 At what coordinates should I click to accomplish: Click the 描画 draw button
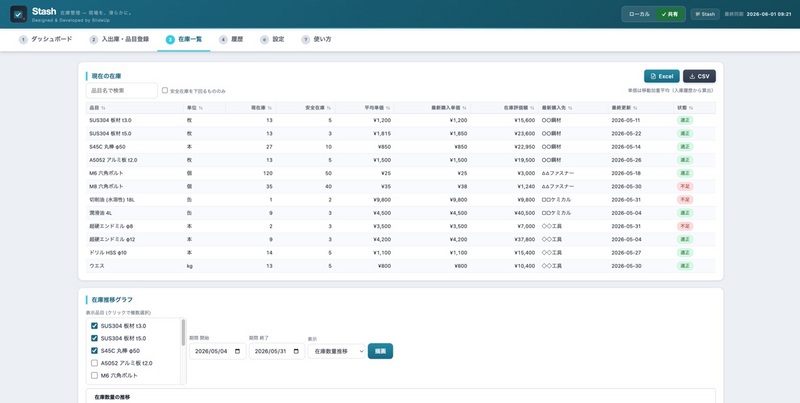(380, 351)
